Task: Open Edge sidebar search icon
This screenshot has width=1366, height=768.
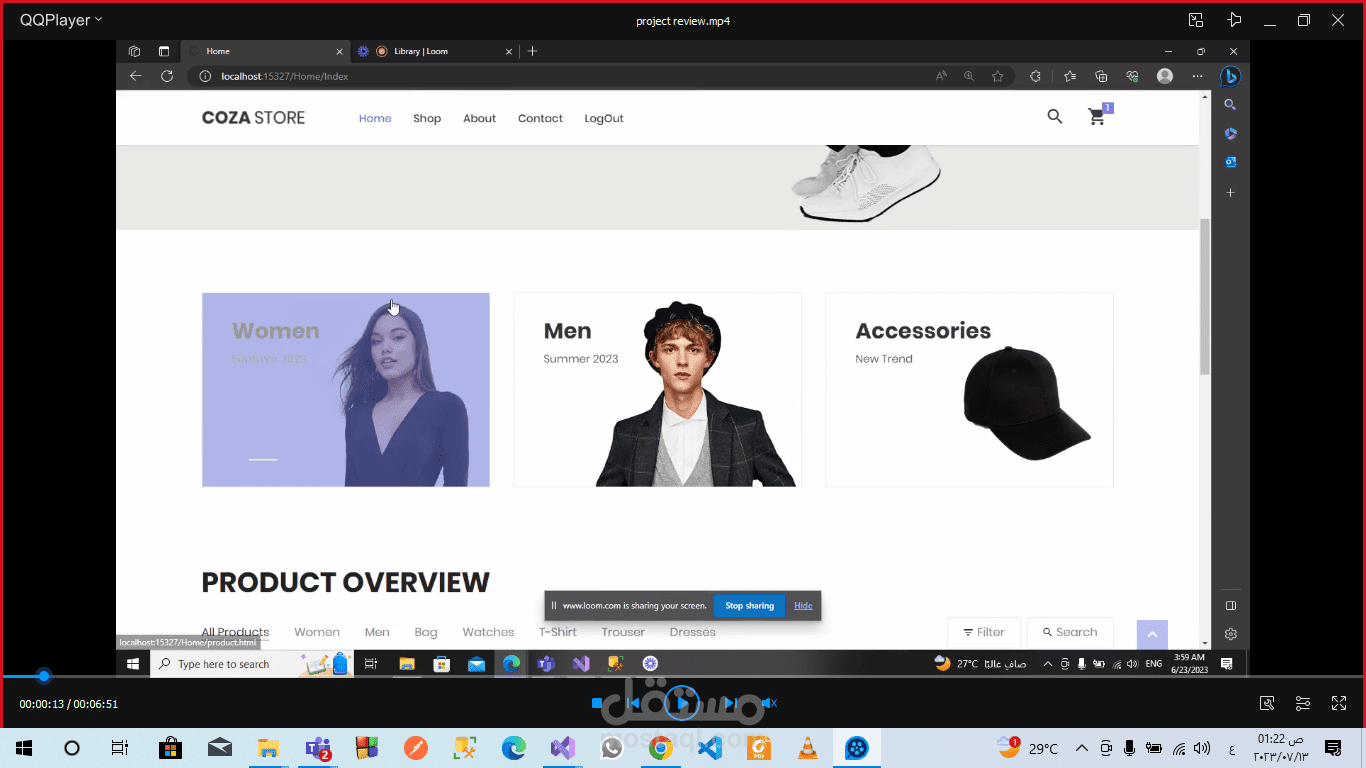Action: (1231, 105)
